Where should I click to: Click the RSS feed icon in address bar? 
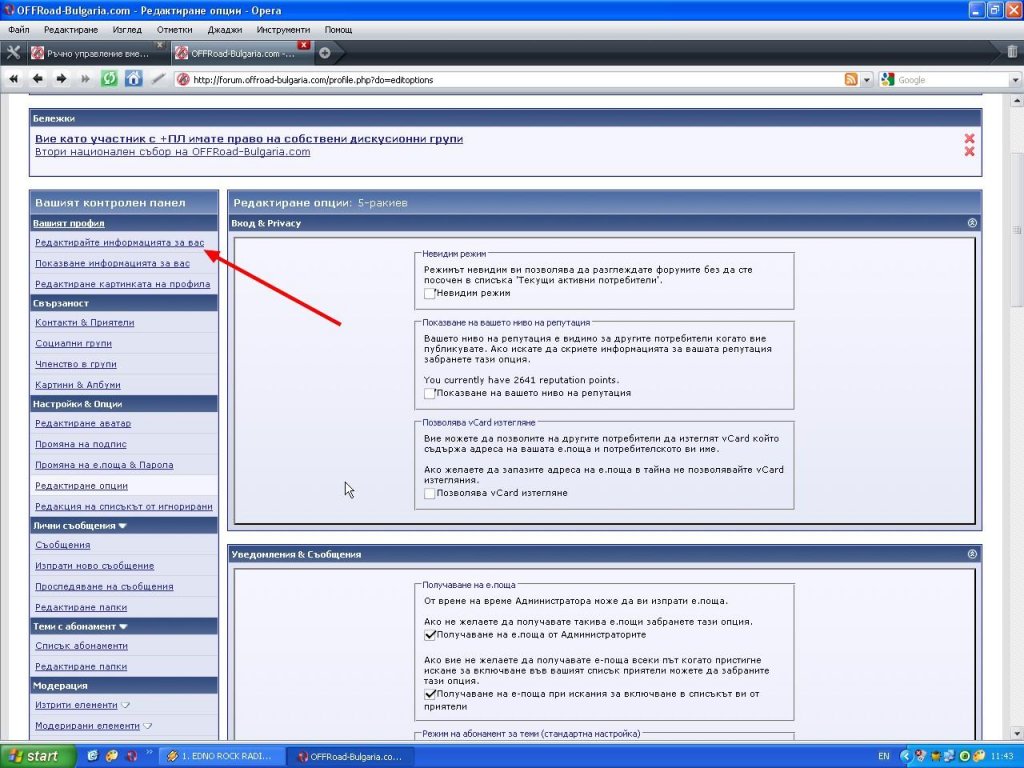(x=851, y=80)
